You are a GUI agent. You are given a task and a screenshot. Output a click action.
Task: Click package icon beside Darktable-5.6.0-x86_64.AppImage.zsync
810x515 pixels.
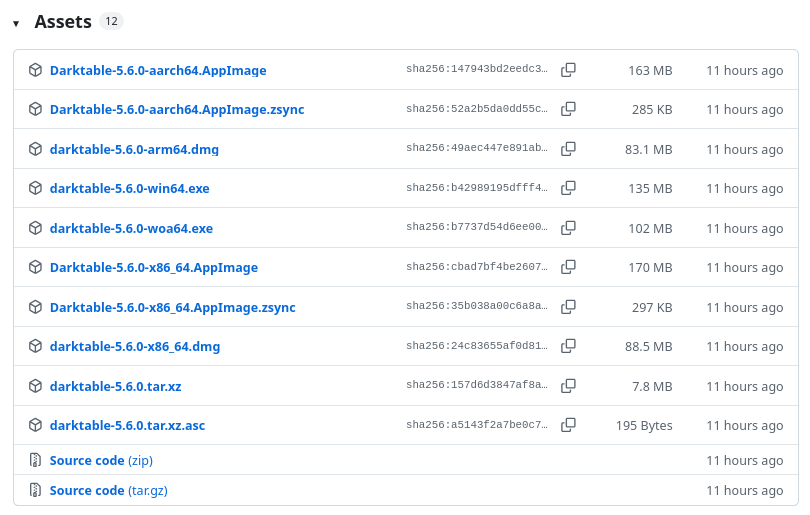click(x=35, y=307)
